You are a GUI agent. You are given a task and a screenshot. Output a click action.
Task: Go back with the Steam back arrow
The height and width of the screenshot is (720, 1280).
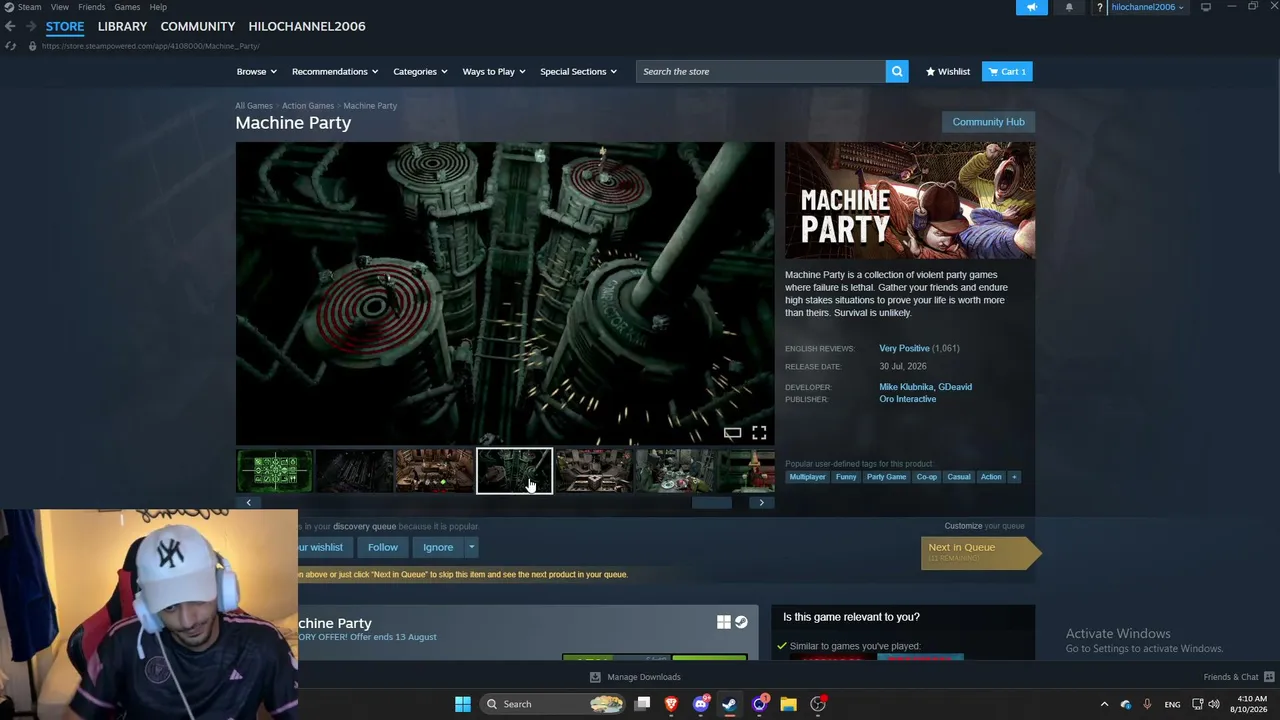pos(10,26)
